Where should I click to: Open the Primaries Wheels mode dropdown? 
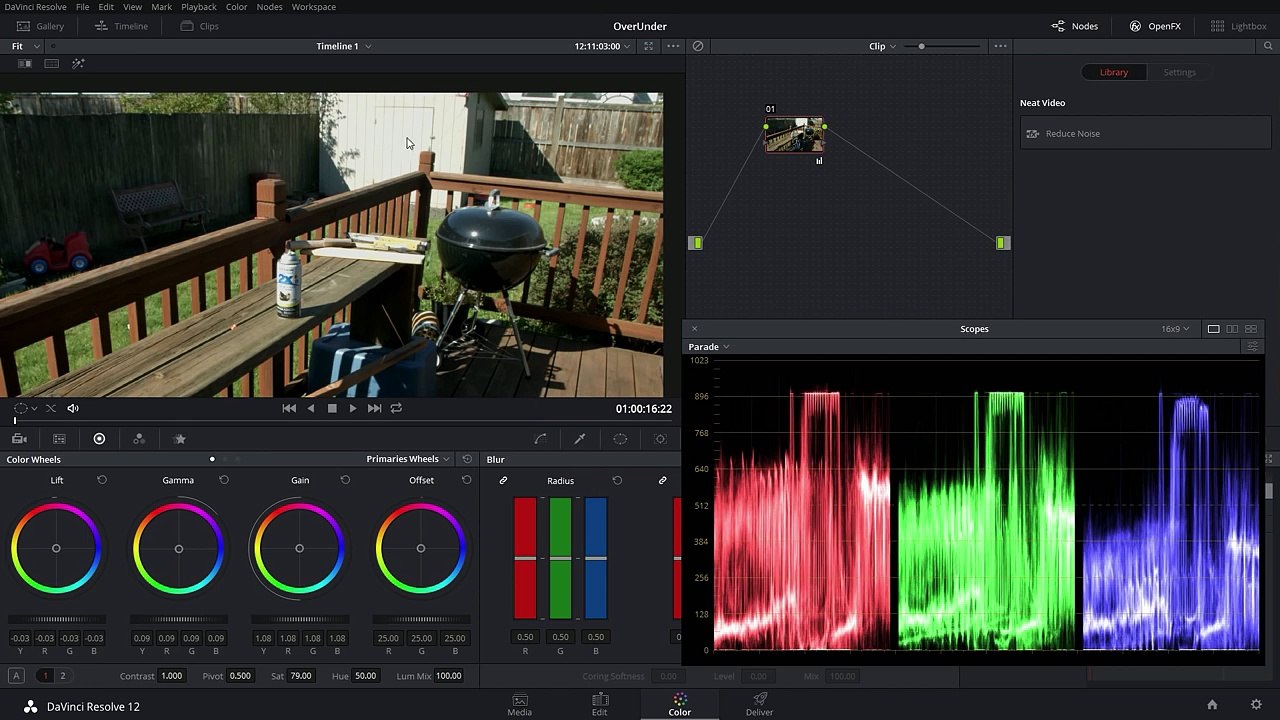[x=408, y=459]
